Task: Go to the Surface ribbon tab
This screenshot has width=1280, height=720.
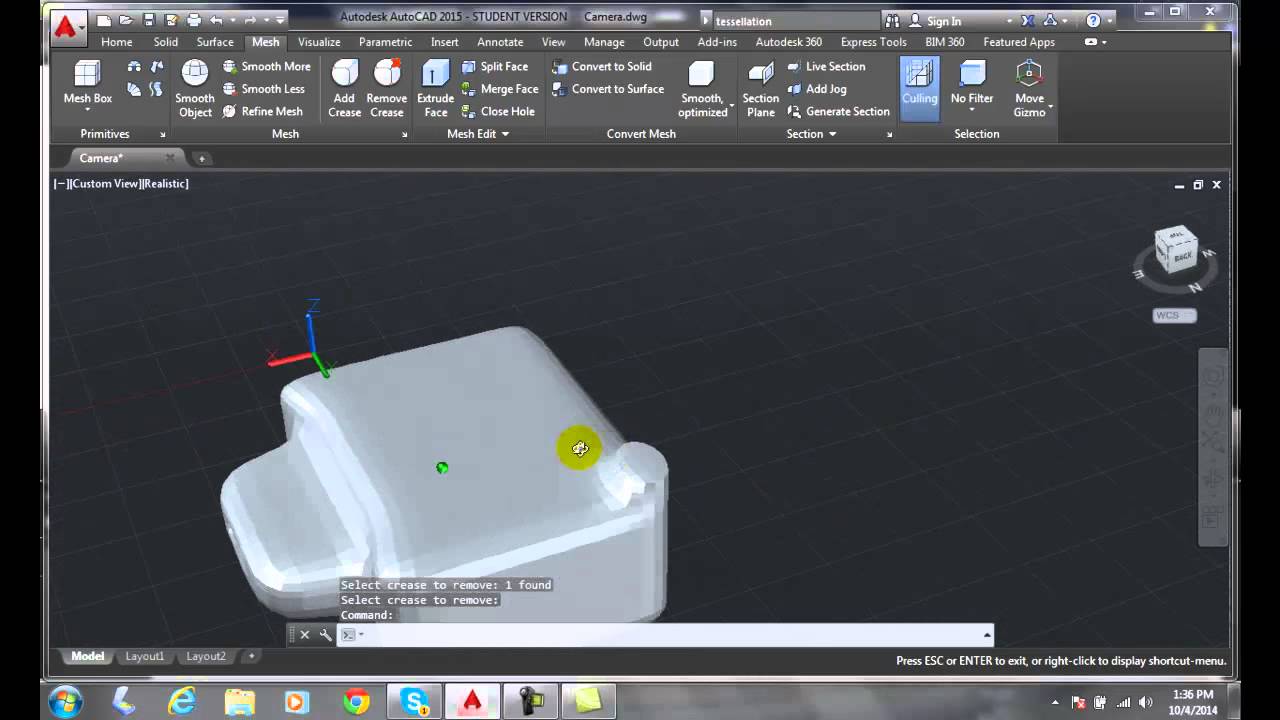Action: (215, 42)
